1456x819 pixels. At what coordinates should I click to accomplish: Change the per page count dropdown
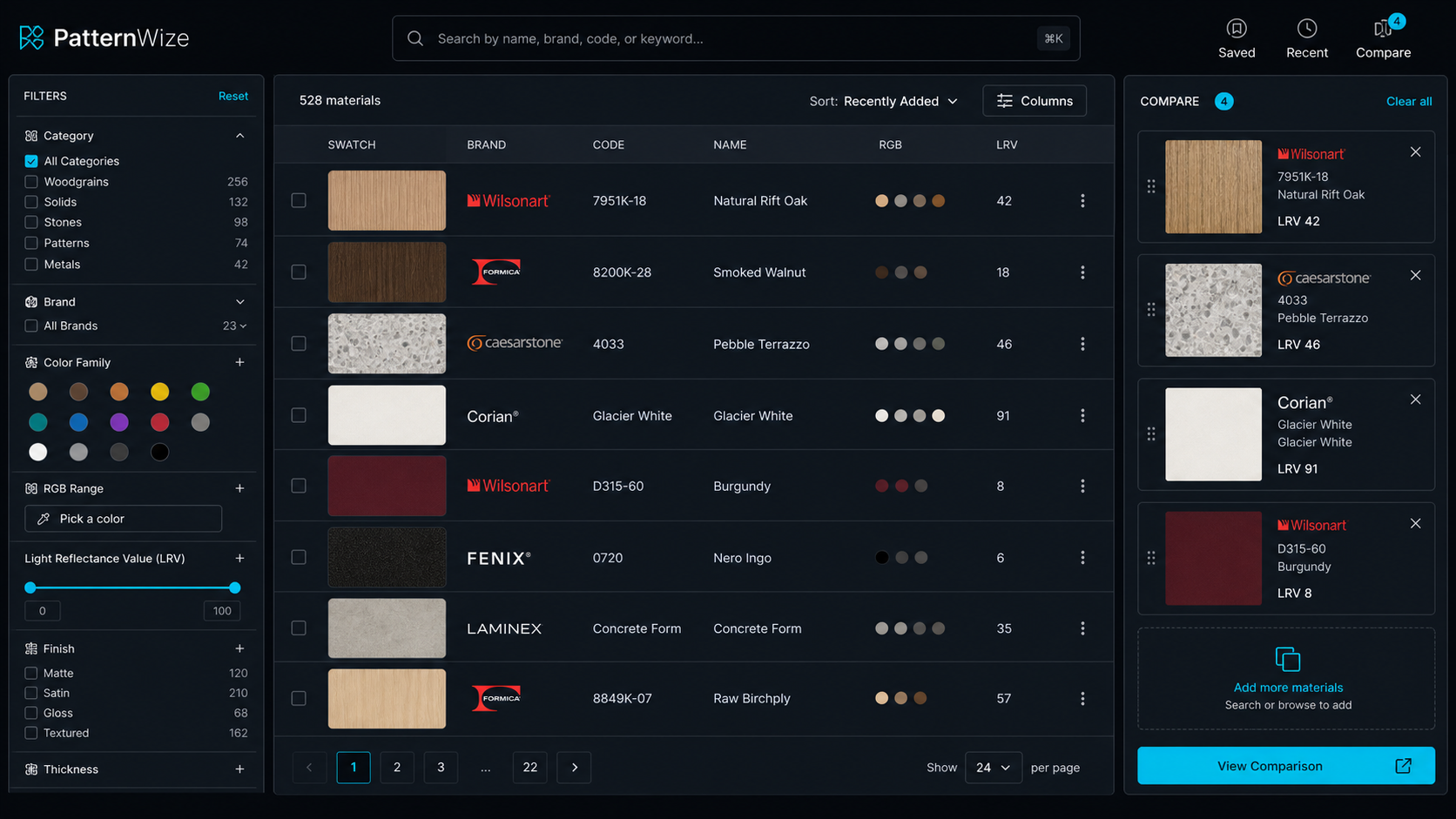coord(993,768)
